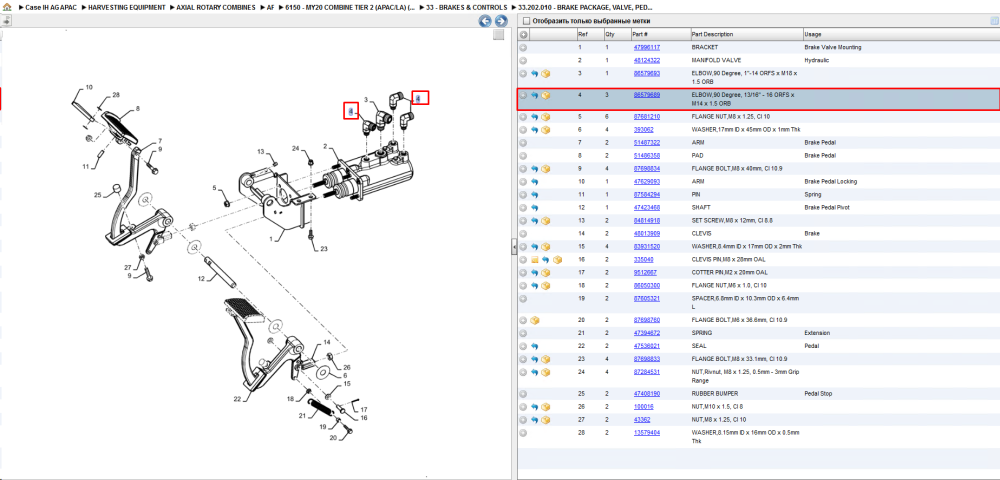The width and height of the screenshot is (1000, 480).
Task: Open 'AXIAL ROTARY COMBINES' breadcrumb
Action: pos(216,7)
